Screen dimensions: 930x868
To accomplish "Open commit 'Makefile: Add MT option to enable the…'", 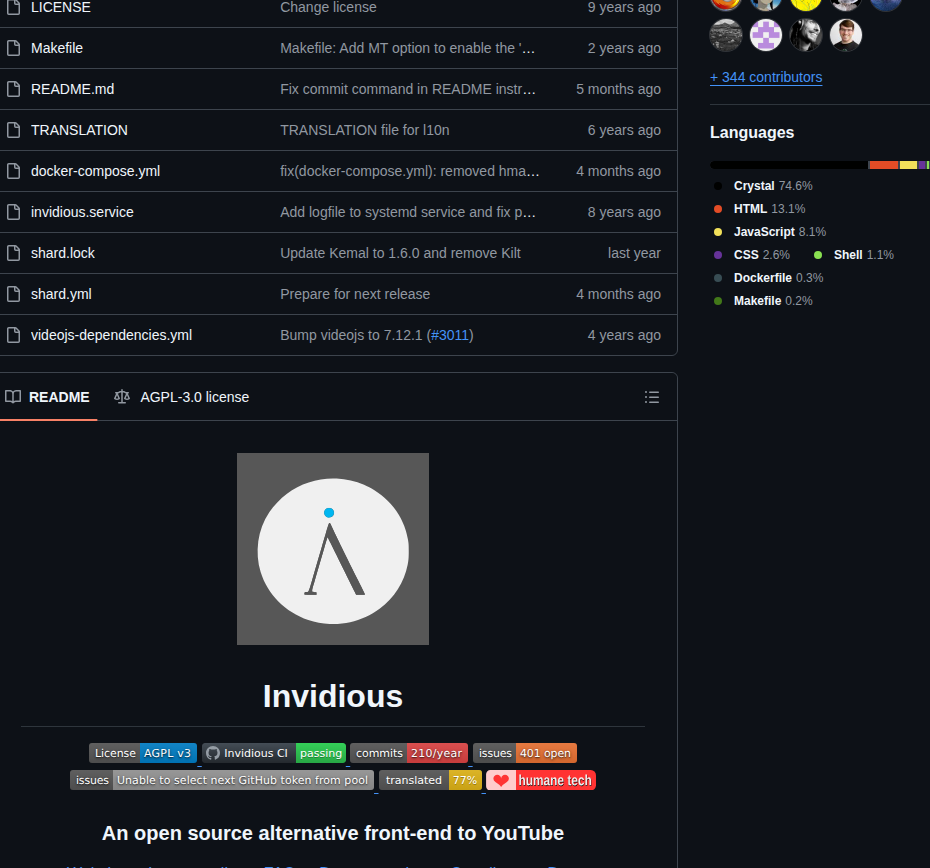I will [x=408, y=48].
